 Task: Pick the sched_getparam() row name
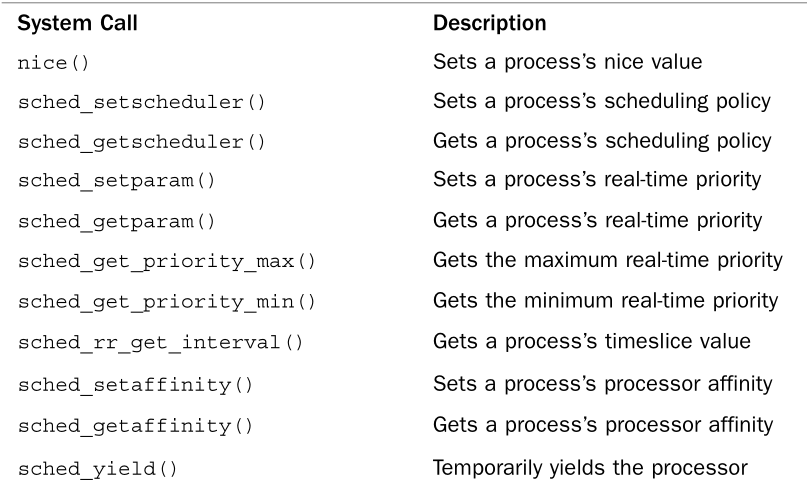coord(116,221)
